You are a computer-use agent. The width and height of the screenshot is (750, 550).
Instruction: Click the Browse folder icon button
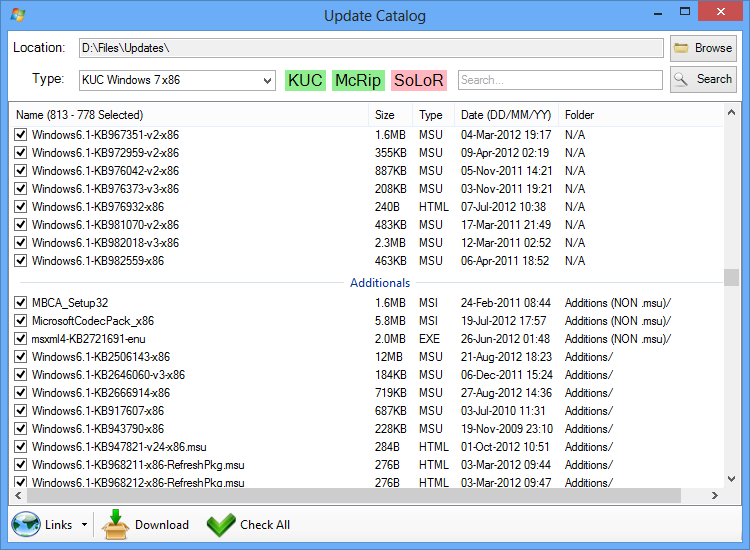coord(703,48)
